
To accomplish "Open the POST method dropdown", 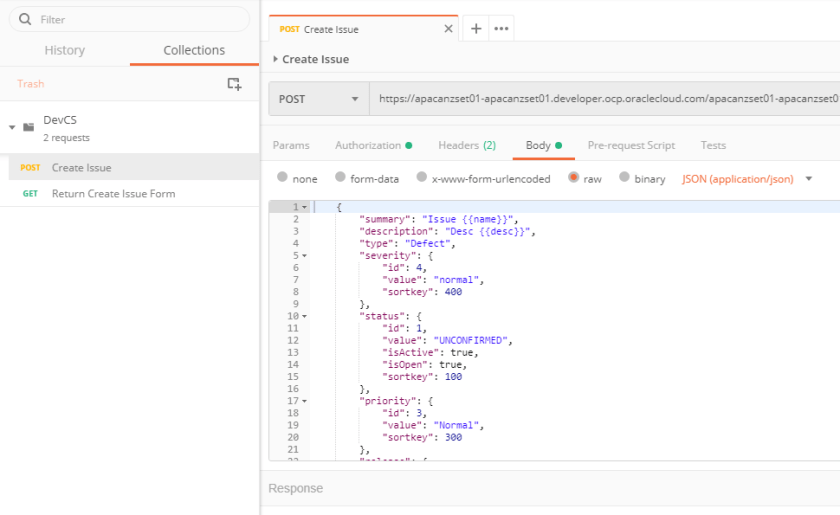I will click(x=318, y=99).
